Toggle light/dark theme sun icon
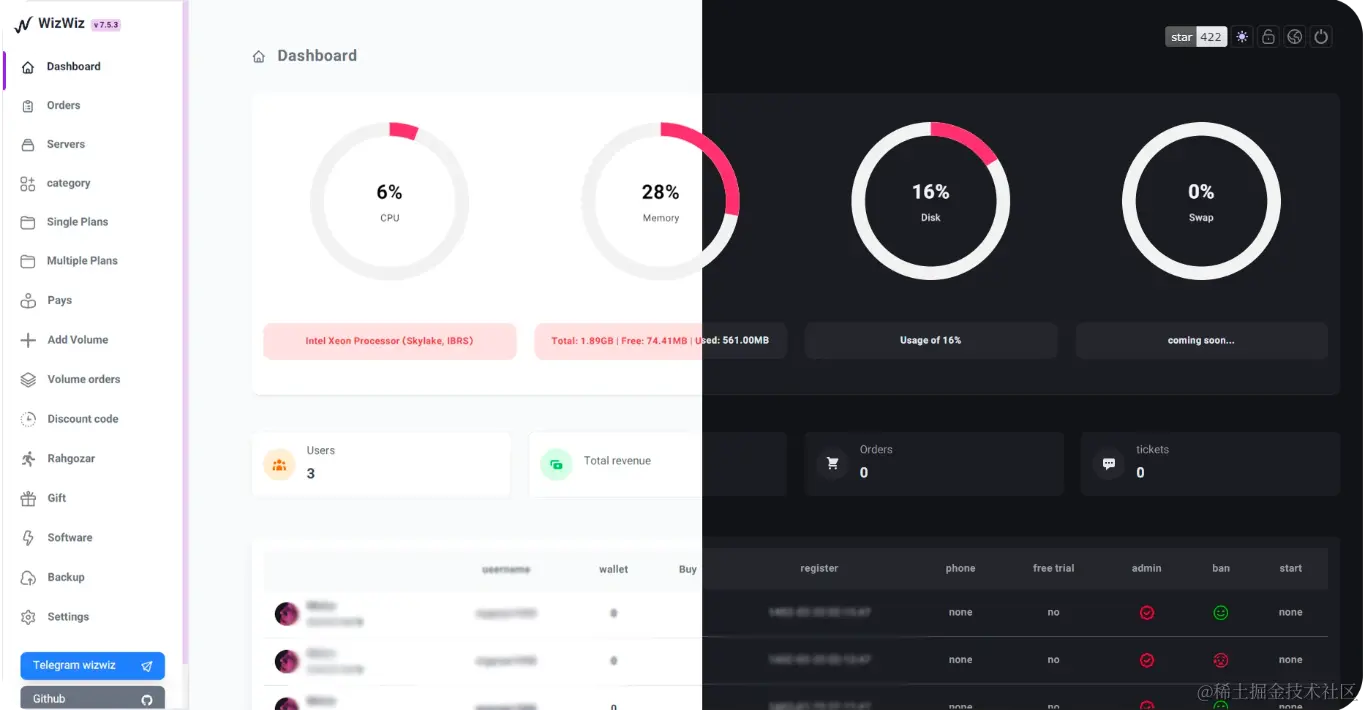The image size is (1365, 710). click(1242, 37)
